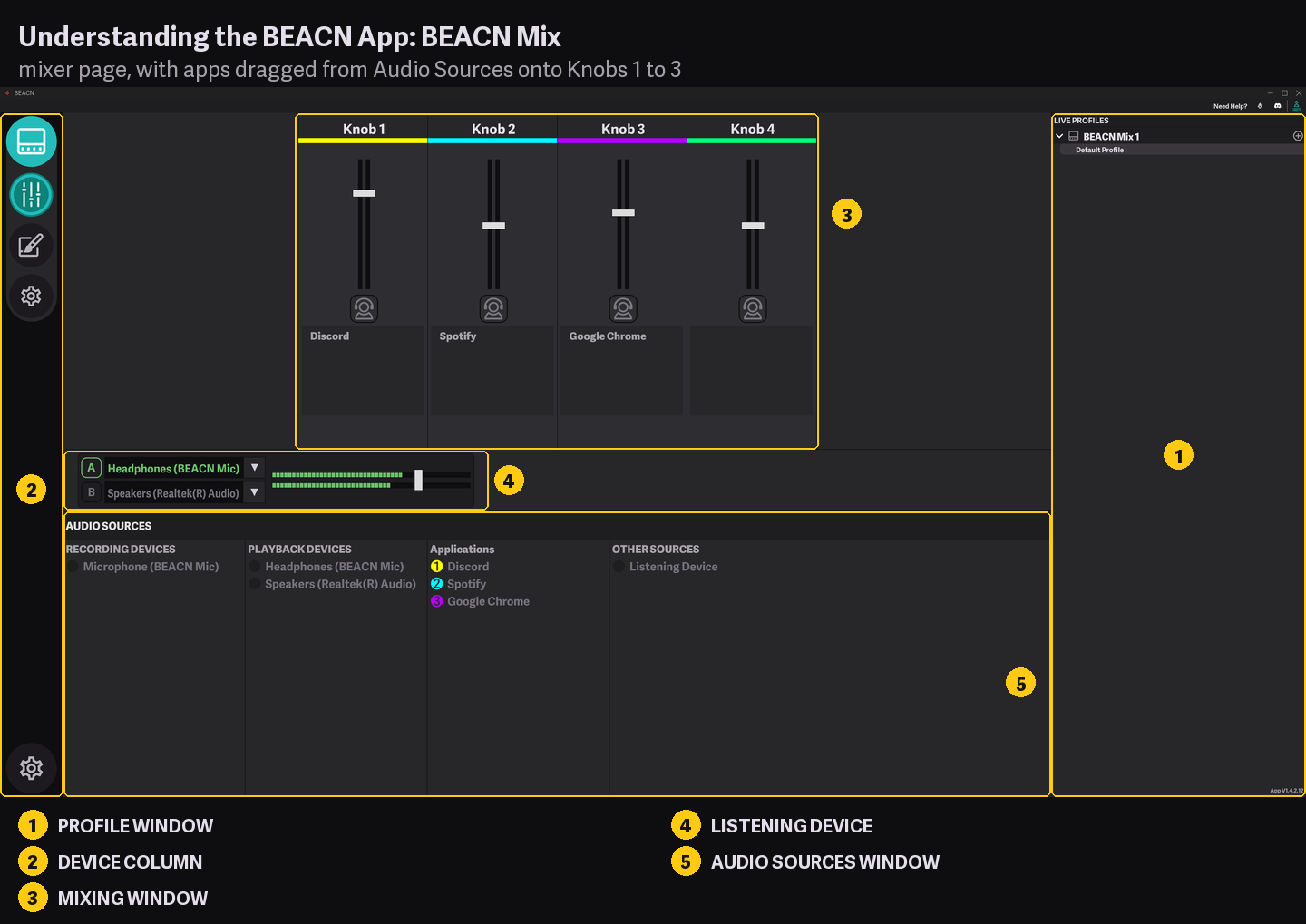Image resolution: width=1306 pixels, height=924 pixels.
Task: Select Headphones (BEACN Mic) under Playback Devices
Action: point(334,567)
